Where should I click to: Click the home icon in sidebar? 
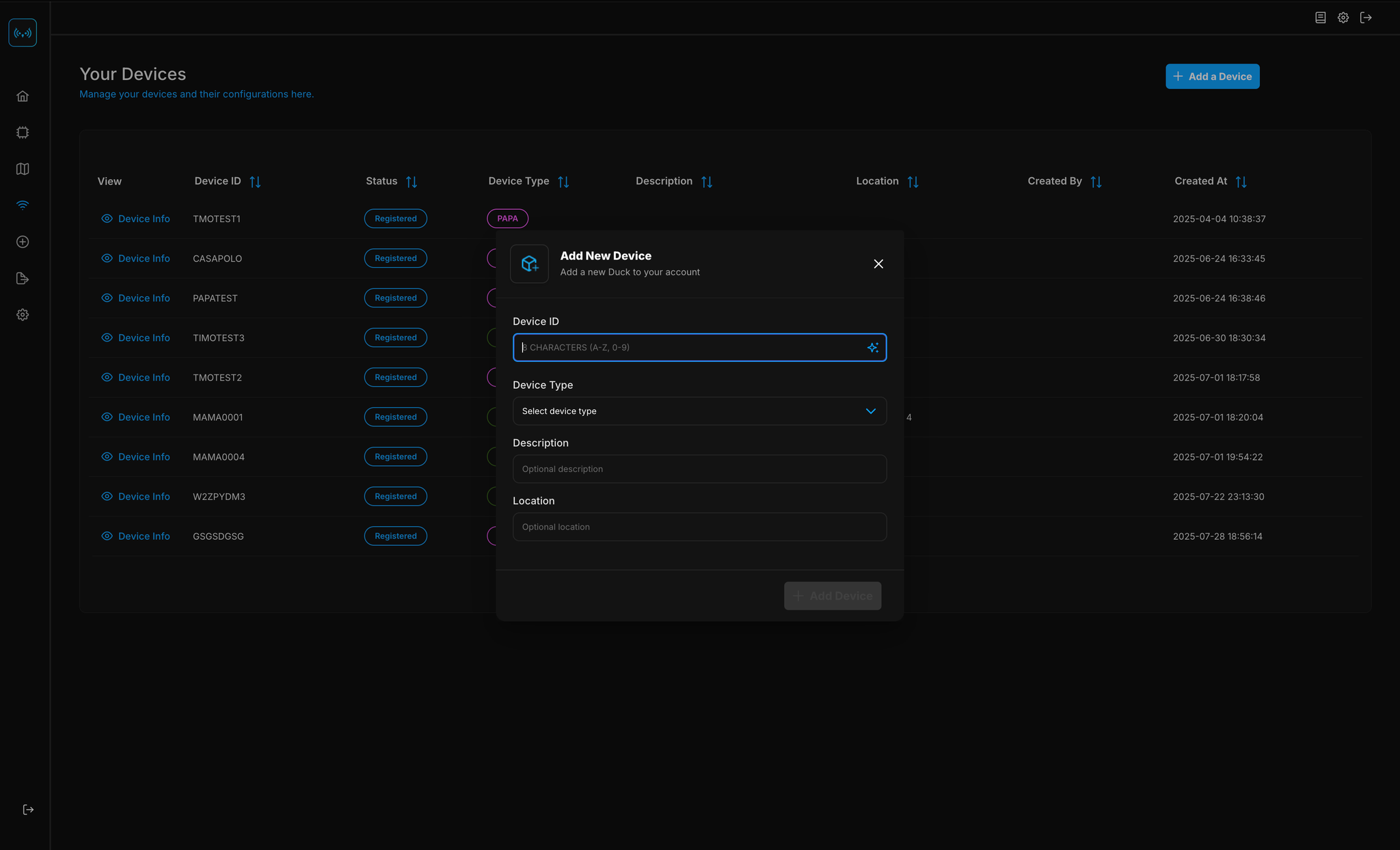pos(23,96)
